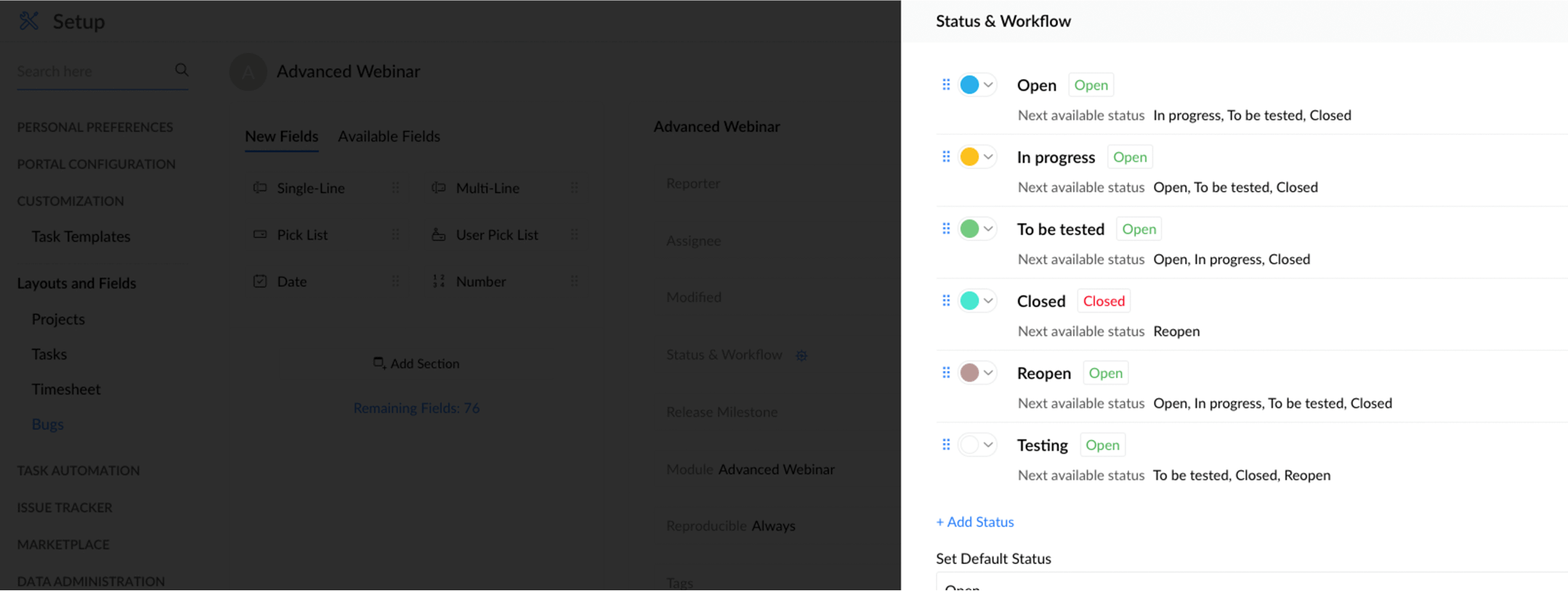This screenshot has width=1568, height=591.
Task: Open Portal Configuration menu section
Action: pos(96,164)
